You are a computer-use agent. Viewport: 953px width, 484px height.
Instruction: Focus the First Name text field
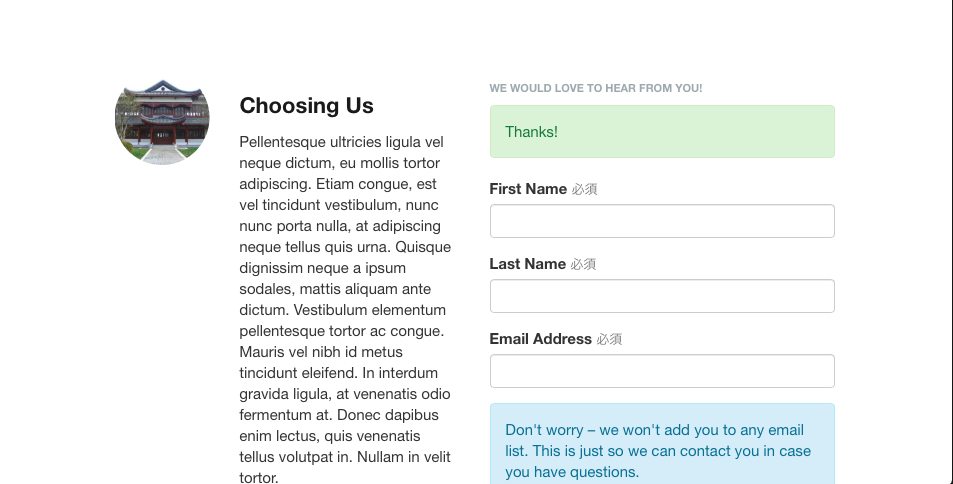pos(662,221)
